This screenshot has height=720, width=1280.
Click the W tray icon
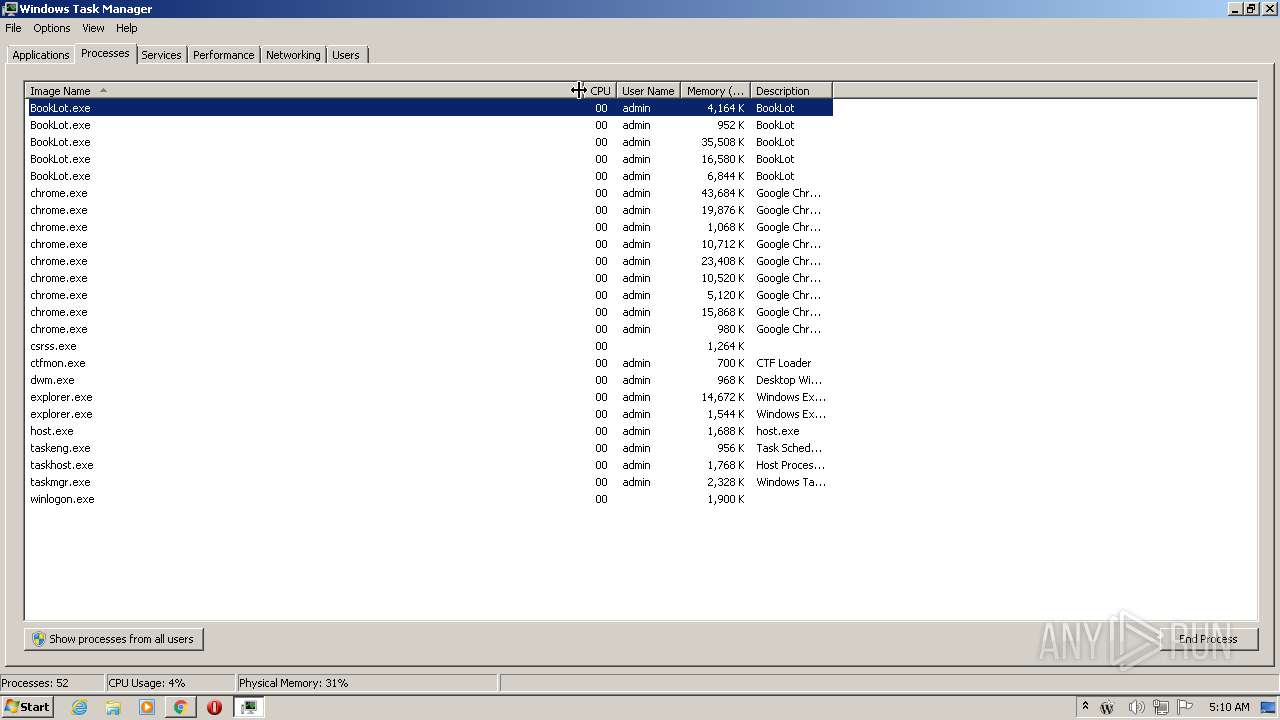click(x=1107, y=707)
